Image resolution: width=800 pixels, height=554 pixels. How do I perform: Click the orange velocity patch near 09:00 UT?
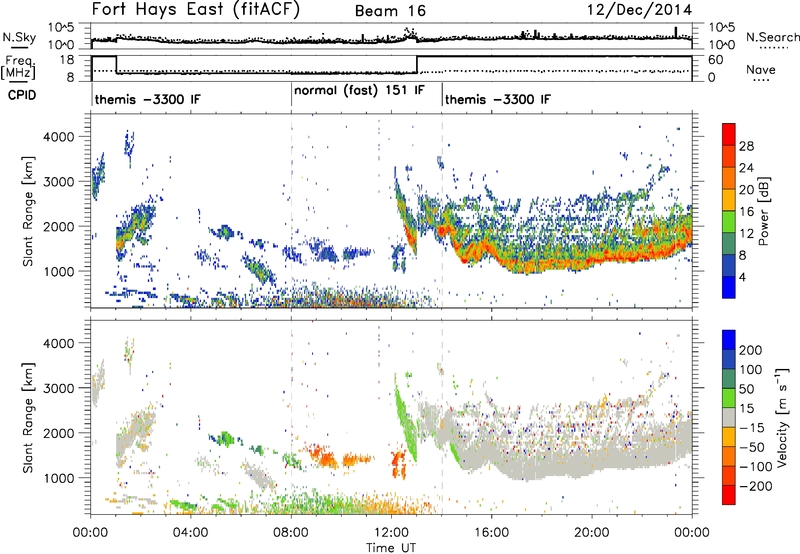(324, 457)
